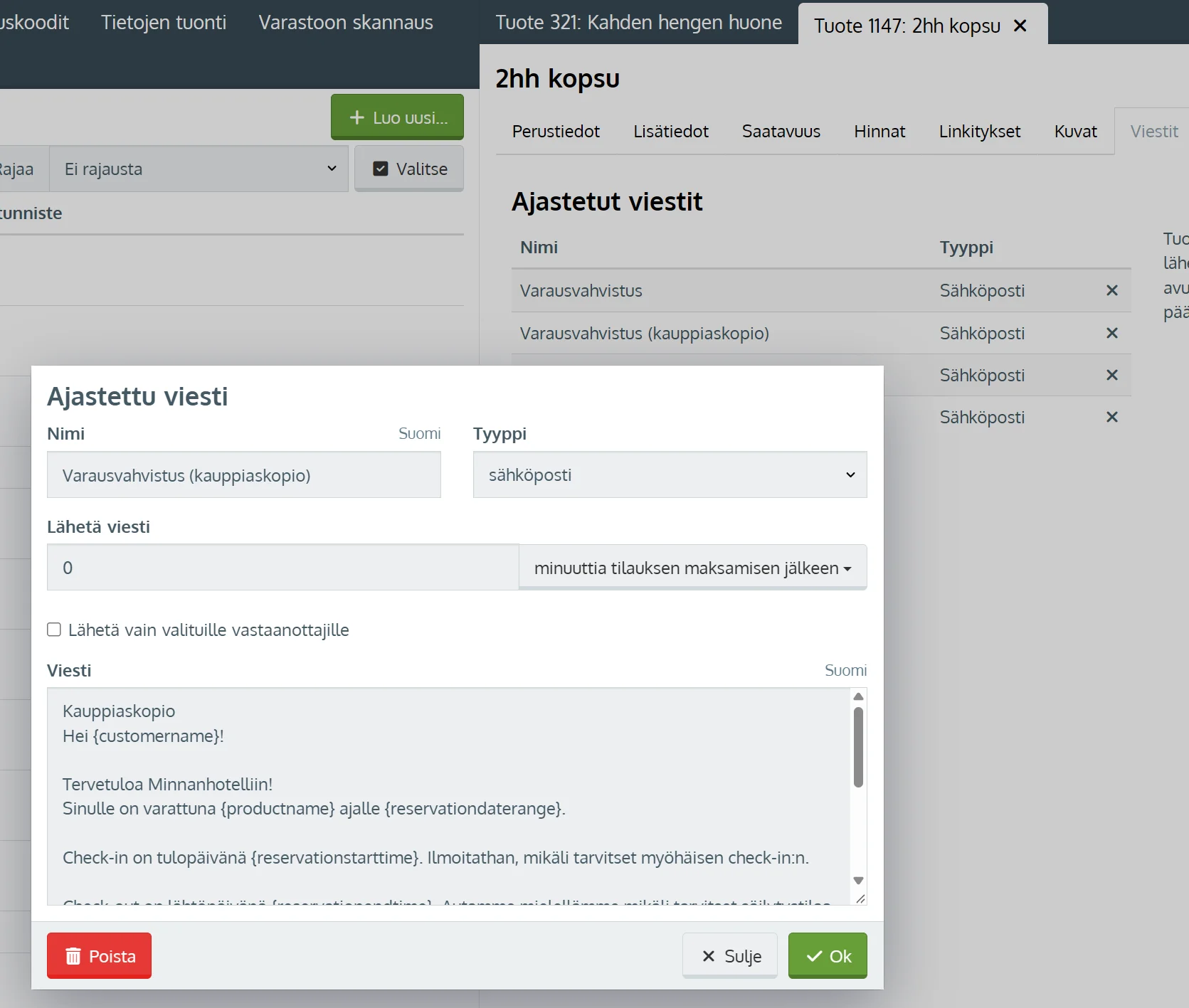Open the minuuttia tilauksen maksamisen jälkeen dropdown
1189x1008 pixels.
692,568
